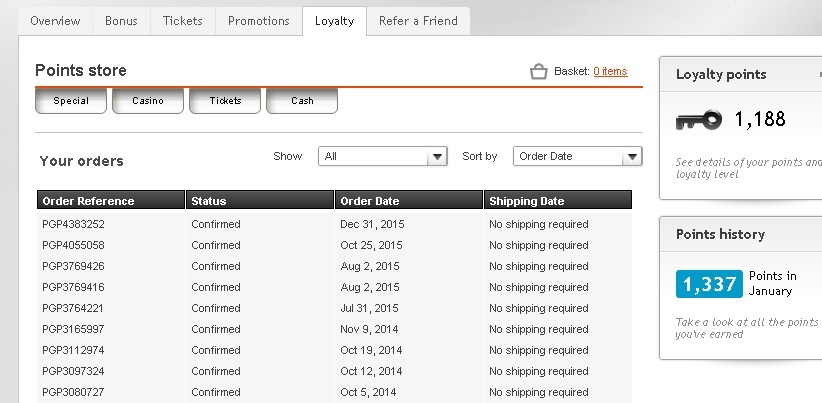
Task: Open the Show filter dropdown arrow
Action: click(x=437, y=156)
